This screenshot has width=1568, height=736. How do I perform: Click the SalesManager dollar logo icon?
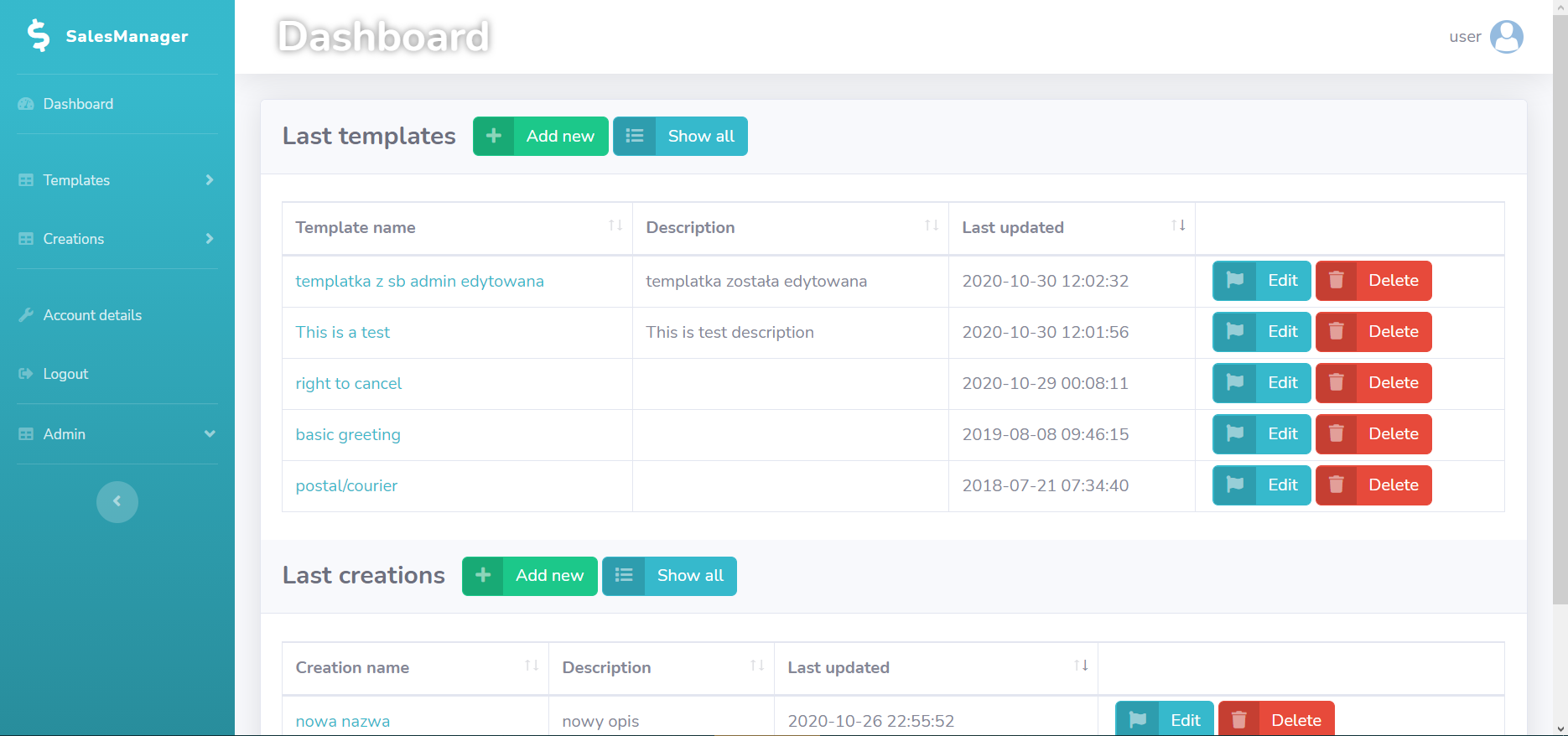pyautogui.click(x=39, y=36)
